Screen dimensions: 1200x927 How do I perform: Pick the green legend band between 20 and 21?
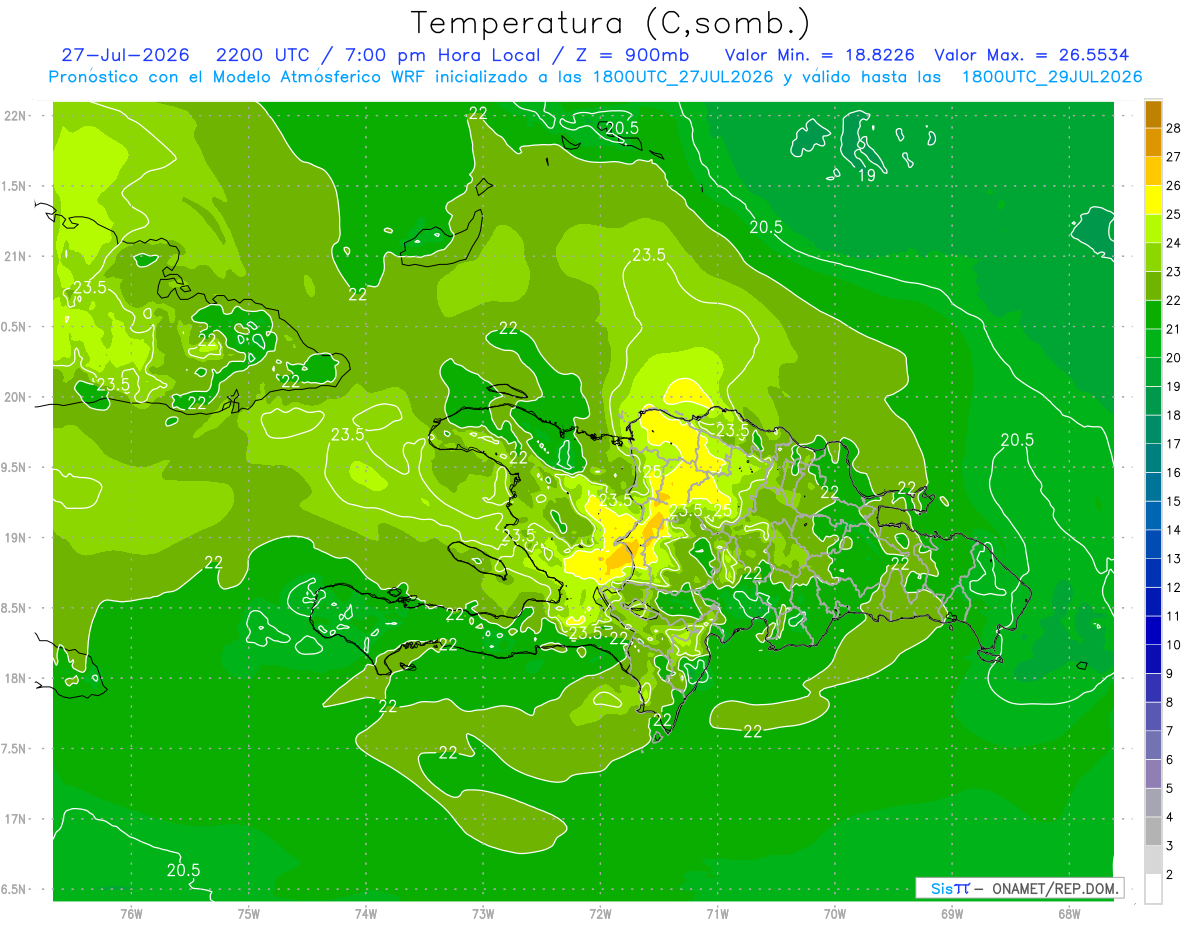pos(1153,343)
